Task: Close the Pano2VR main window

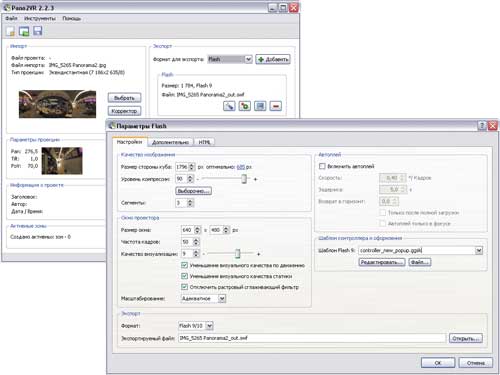Action: click(x=294, y=8)
